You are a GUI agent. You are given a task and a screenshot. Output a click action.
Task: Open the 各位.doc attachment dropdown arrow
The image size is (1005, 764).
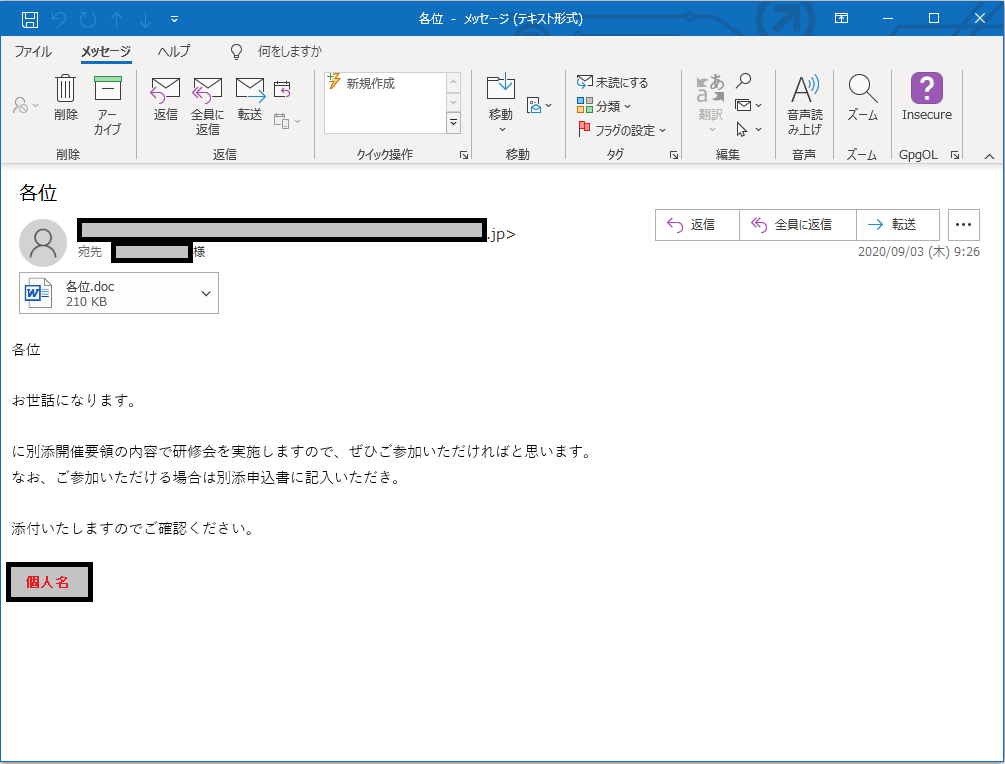click(206, 293)
